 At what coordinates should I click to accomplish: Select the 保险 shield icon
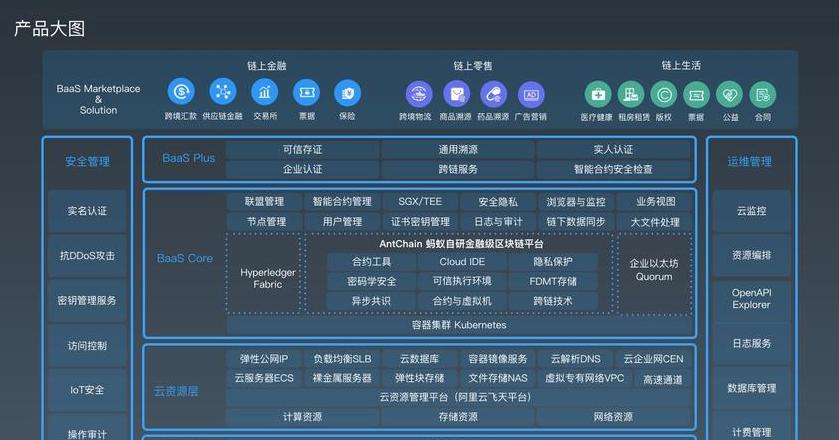[x=347, y=93]
